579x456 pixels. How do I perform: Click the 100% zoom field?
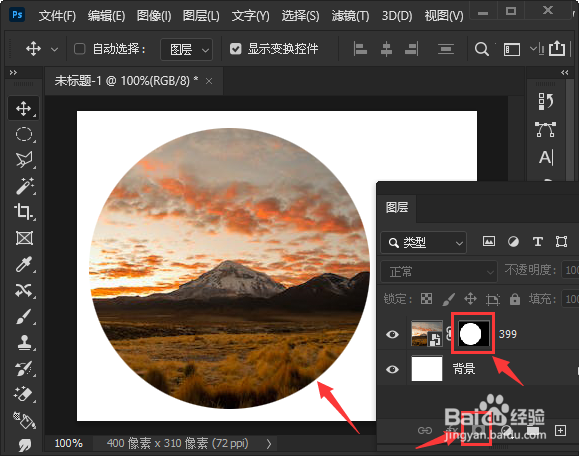point(68,443)
